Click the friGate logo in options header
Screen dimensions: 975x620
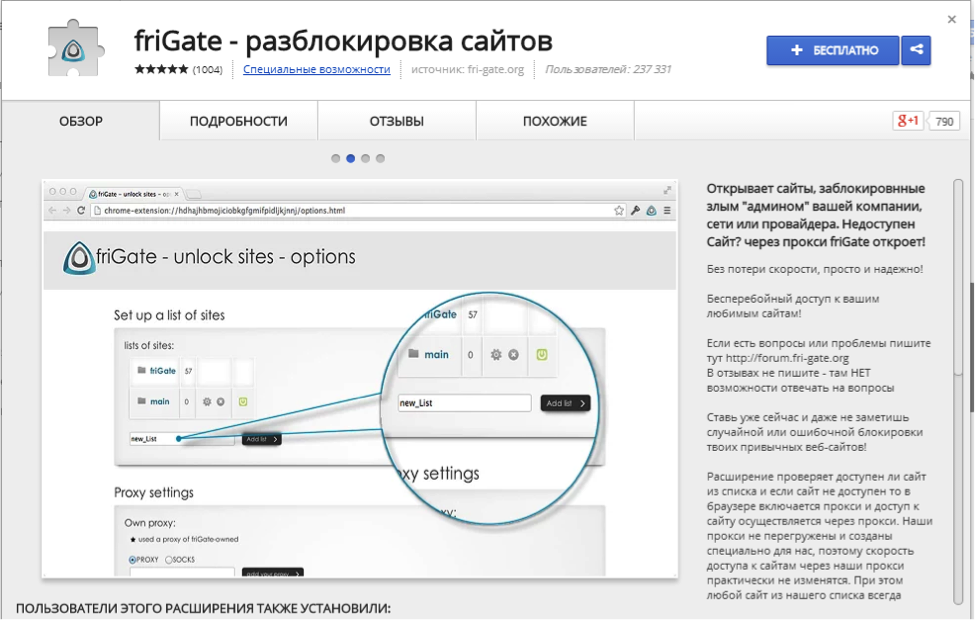pos(79,257)
